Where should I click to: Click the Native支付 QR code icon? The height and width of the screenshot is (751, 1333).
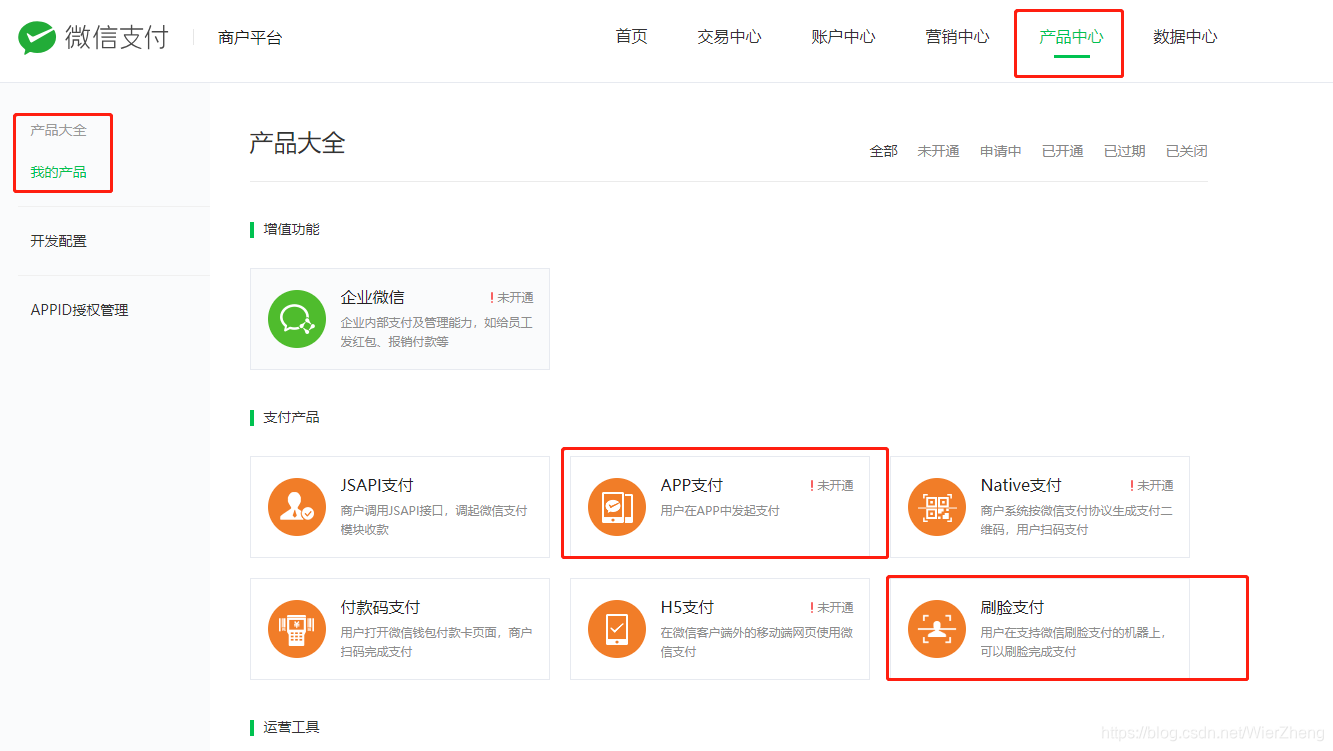click(937, 507)
